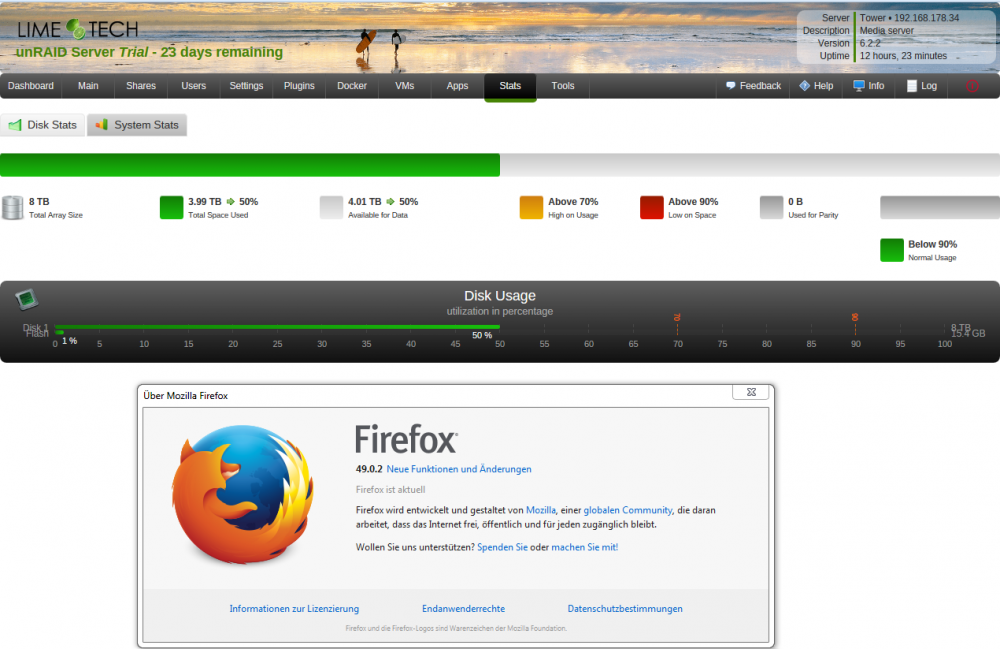Image resolution: width=1000 pixels, height=649 pixels.
Task: Click the Total Array Size disk cylinder icon
Action: click(12, 208)
